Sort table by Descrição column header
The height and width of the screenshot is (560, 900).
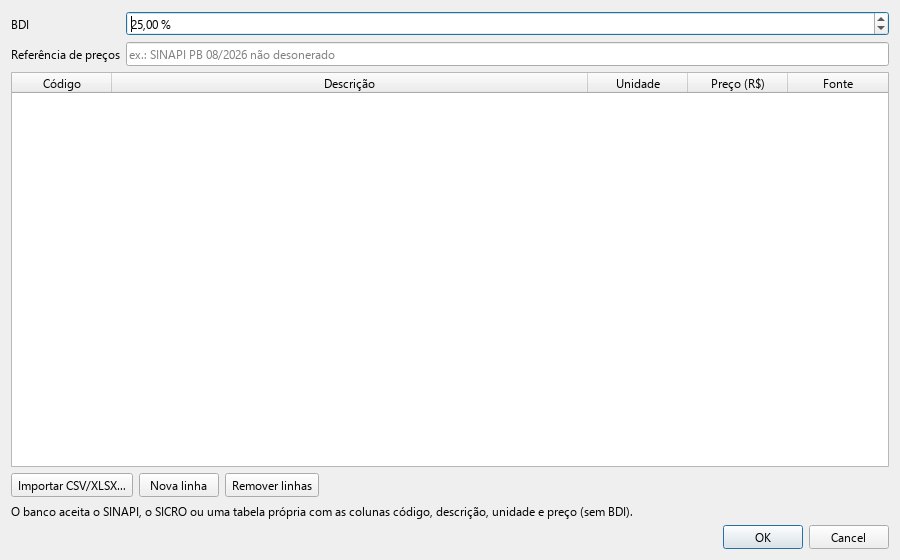(349, 84)
